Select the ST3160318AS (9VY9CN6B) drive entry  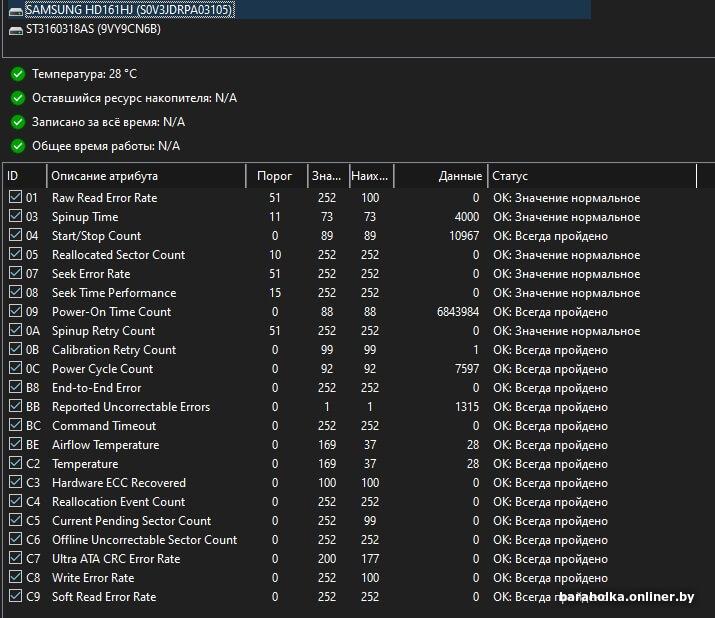(93, 29)
